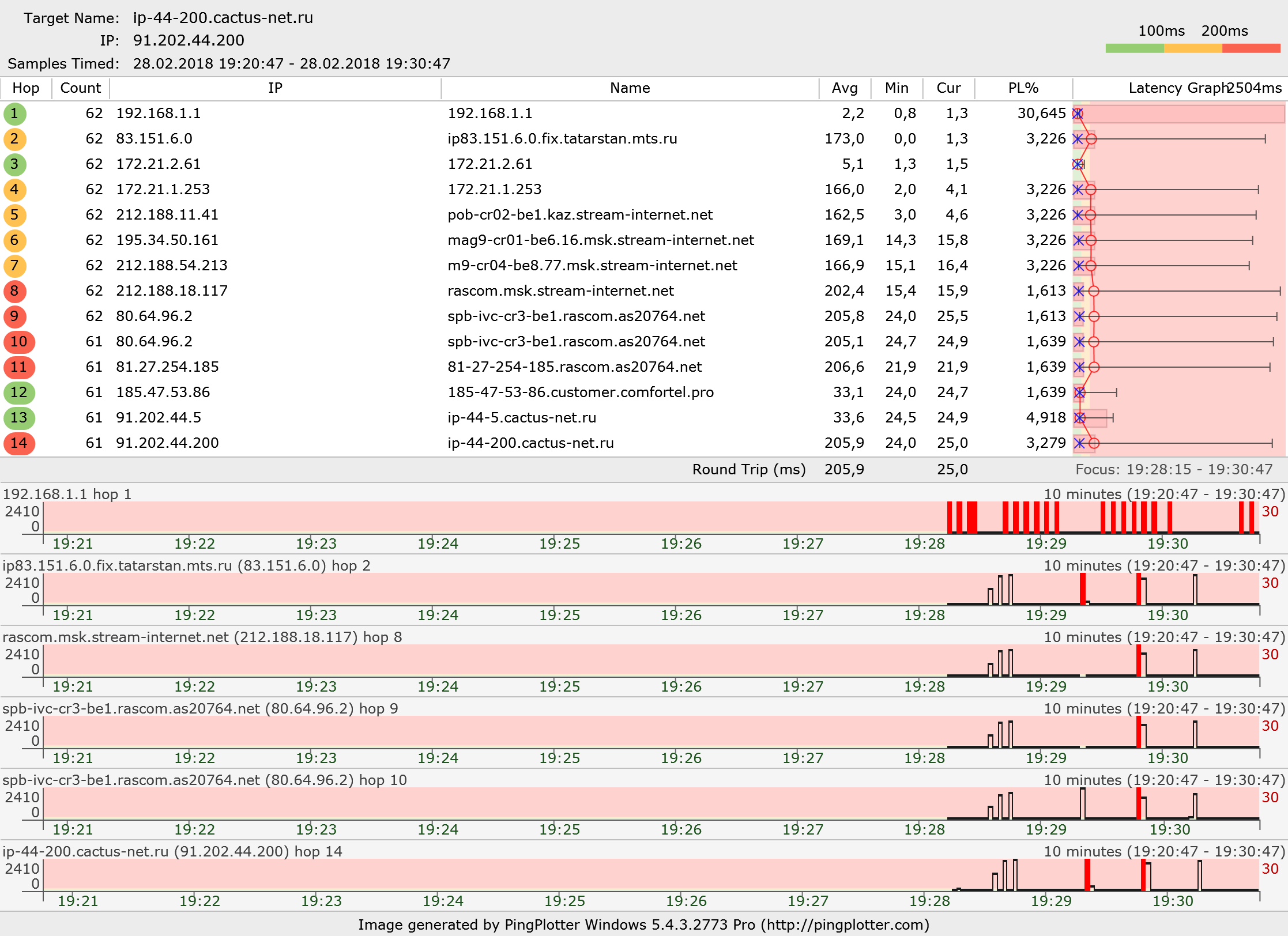Select the red hop 10 circle
The width and height of the screenshot is (1288, 936).
(x=19, y=342)
